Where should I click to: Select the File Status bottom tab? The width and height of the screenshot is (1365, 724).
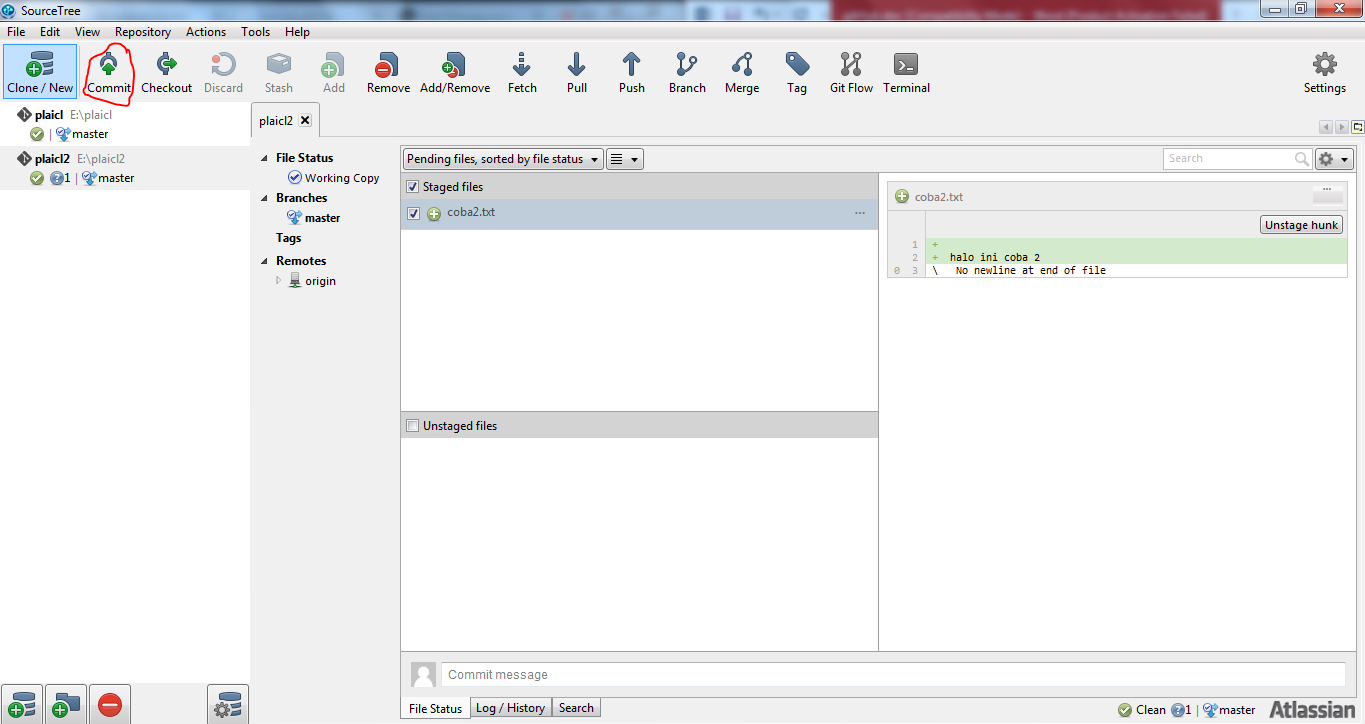(435, 708)
